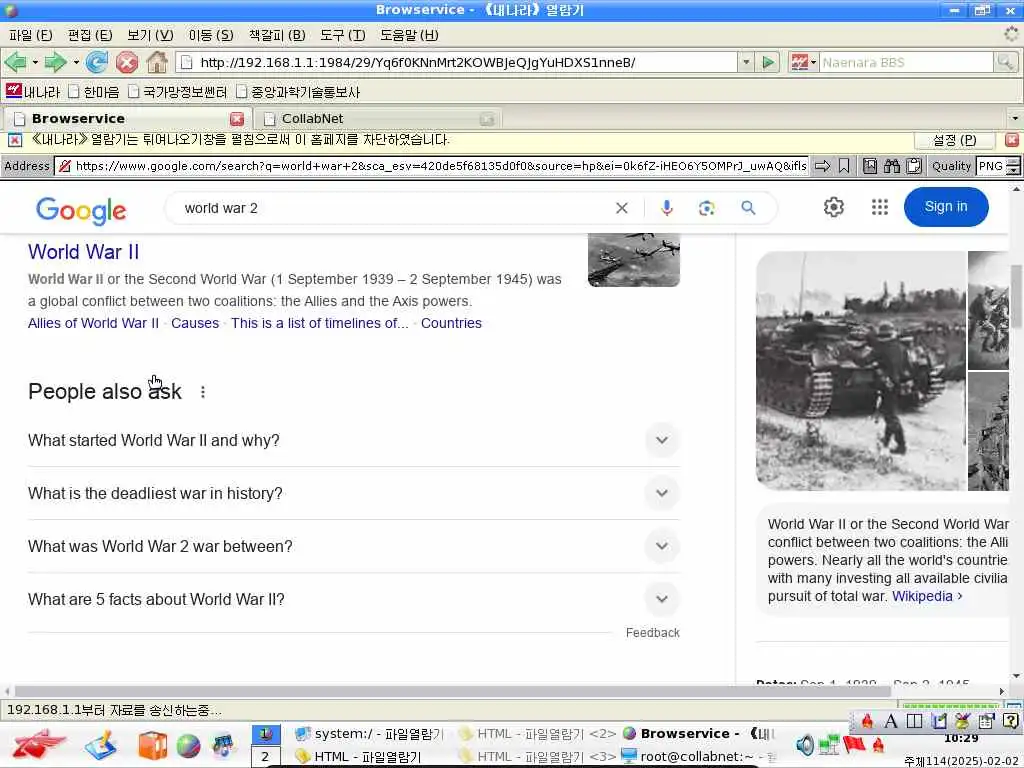The image size is (1024, 768).
Task: Click the Google search magnifier icon
Action: 748,208
